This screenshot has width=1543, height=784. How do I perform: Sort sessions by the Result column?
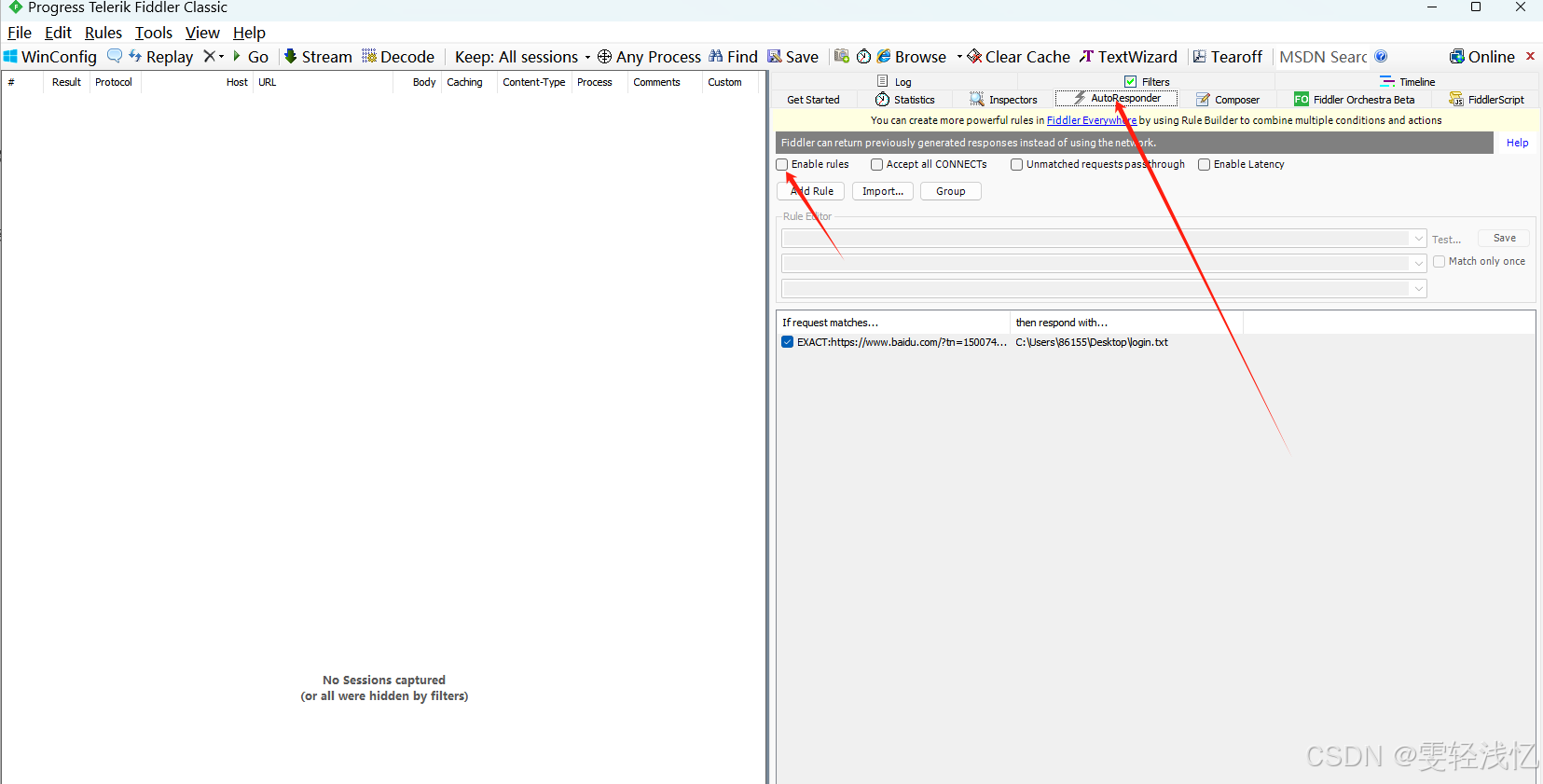66,82
